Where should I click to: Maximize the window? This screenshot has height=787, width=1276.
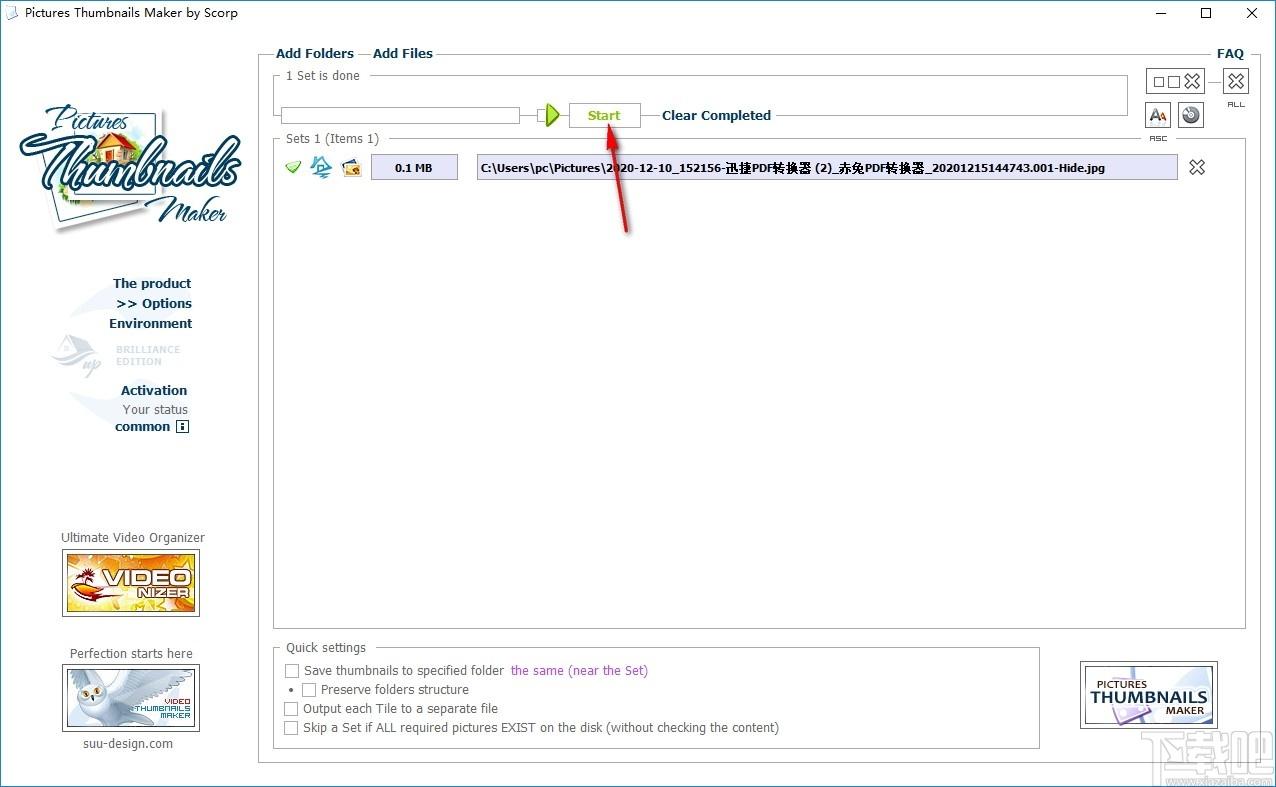(x=1206, y=13)
